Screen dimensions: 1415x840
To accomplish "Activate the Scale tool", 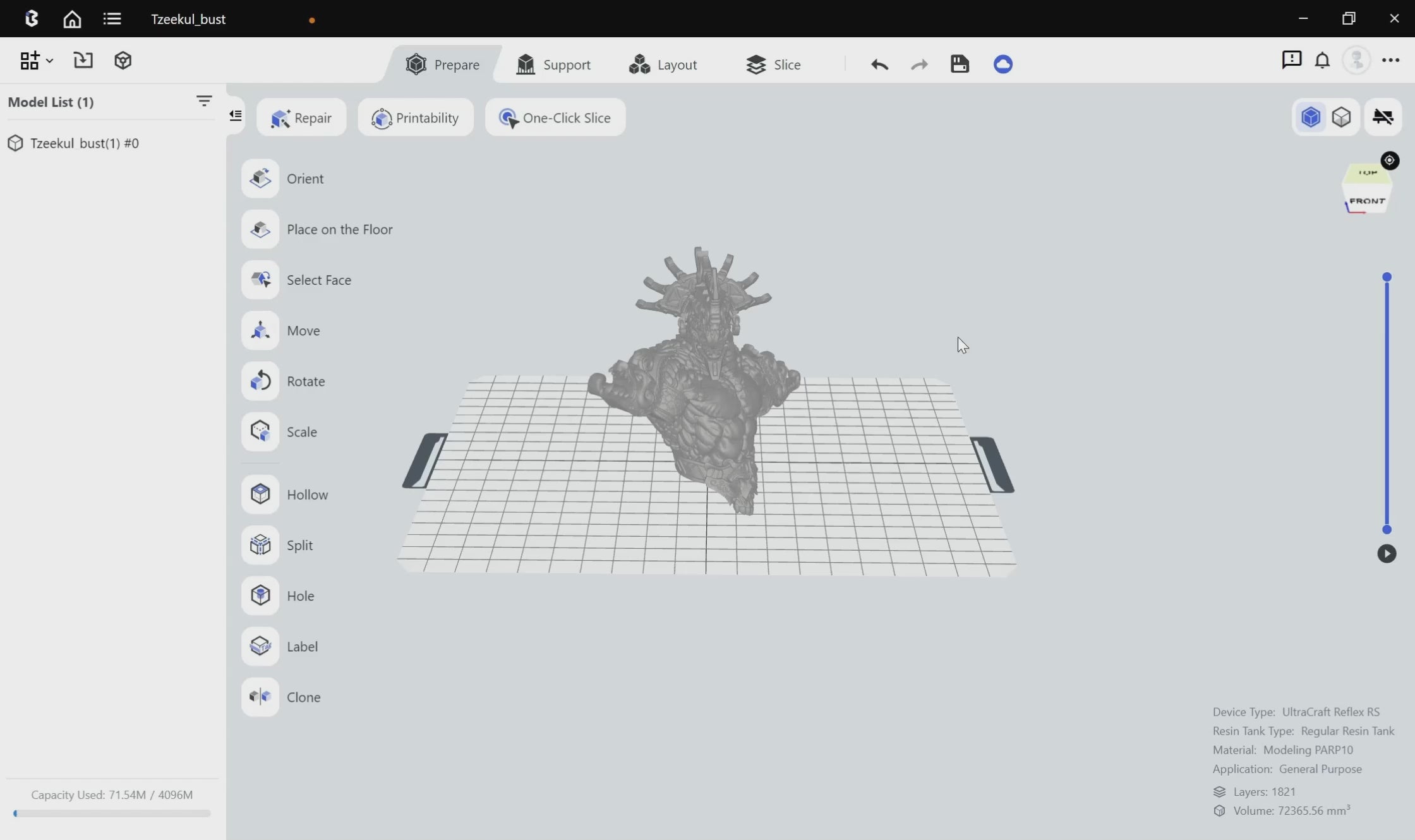I will point(260,431).
